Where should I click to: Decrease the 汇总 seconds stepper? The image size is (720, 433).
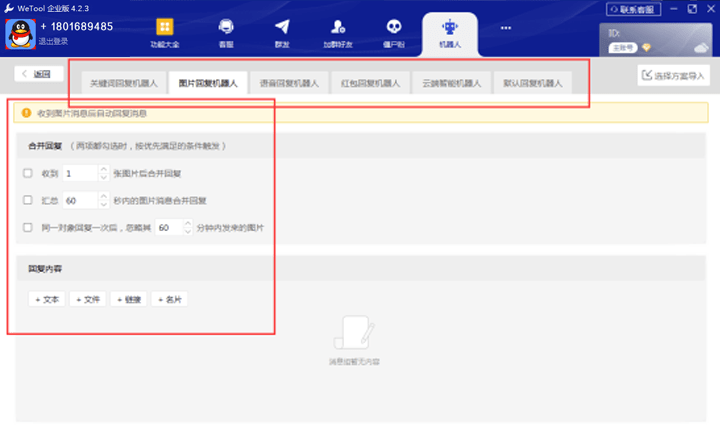pos(104,204)
